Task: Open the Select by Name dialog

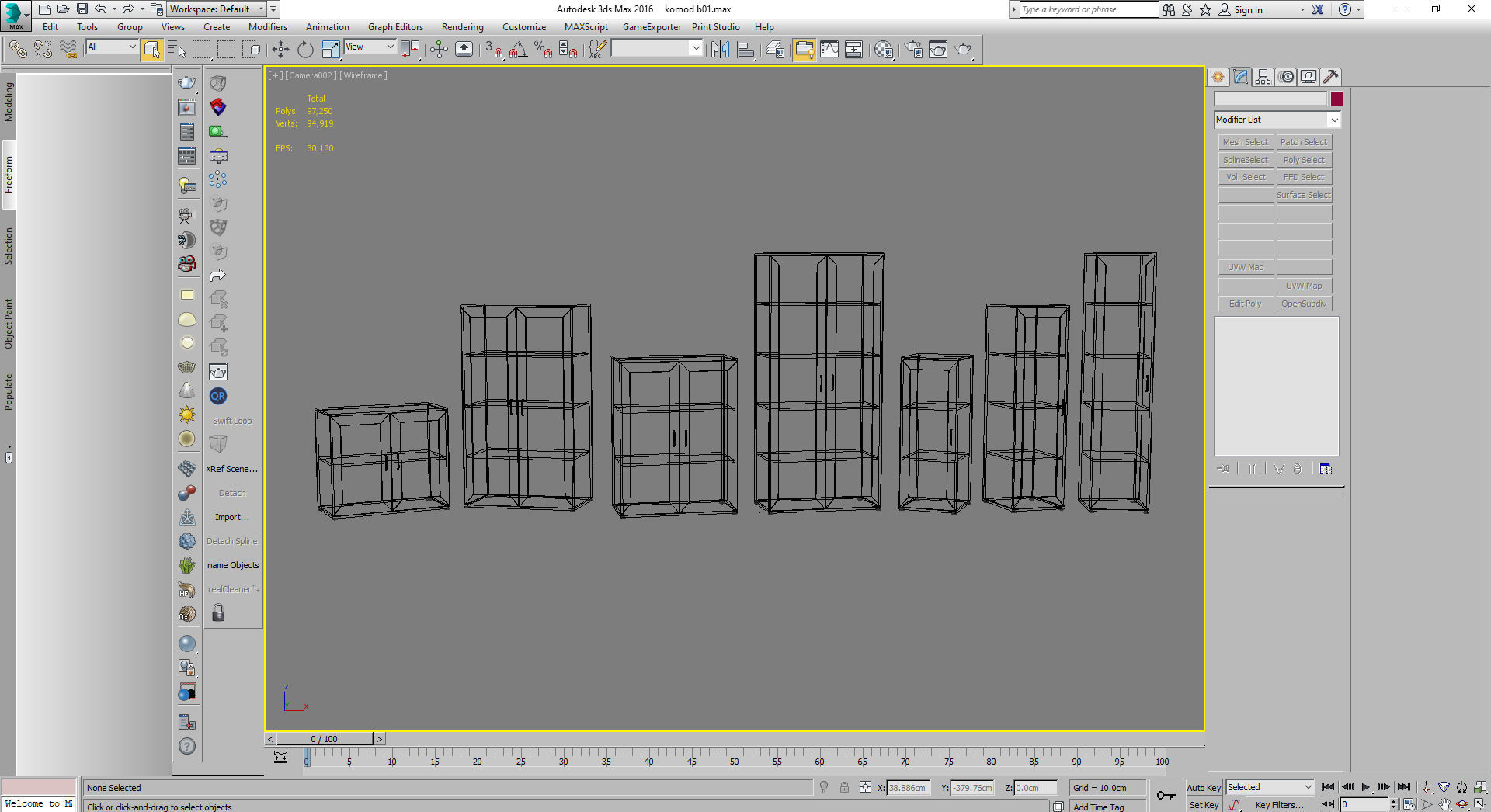Action: point(176,50)
